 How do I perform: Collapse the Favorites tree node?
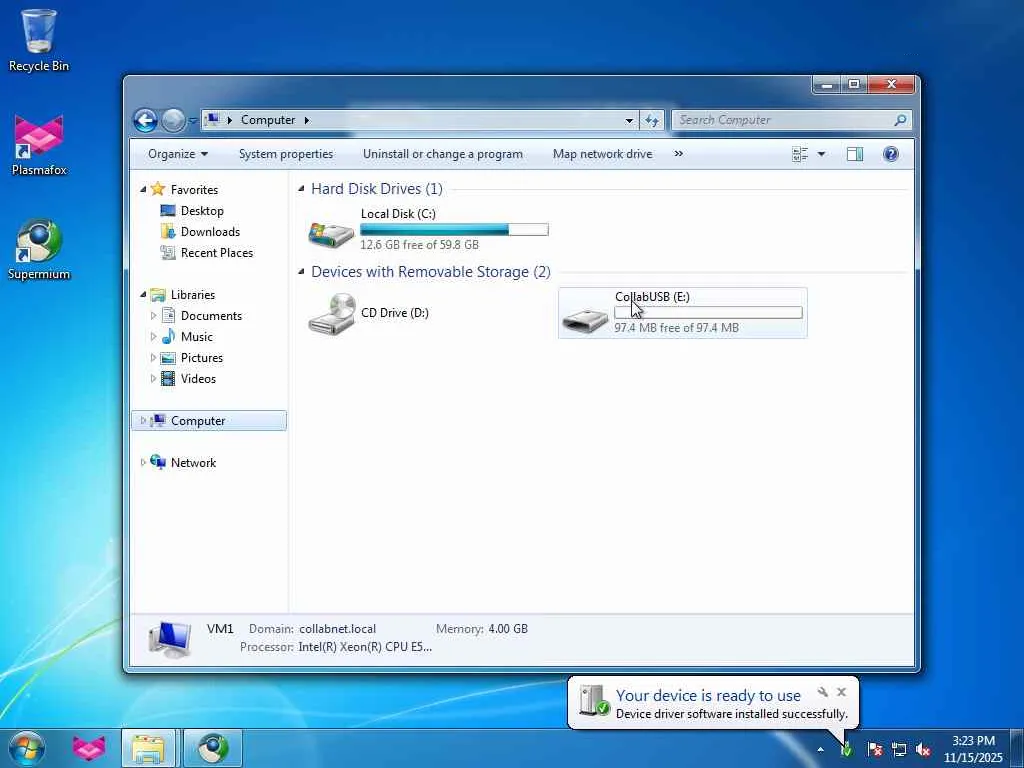tap(143, 189)
